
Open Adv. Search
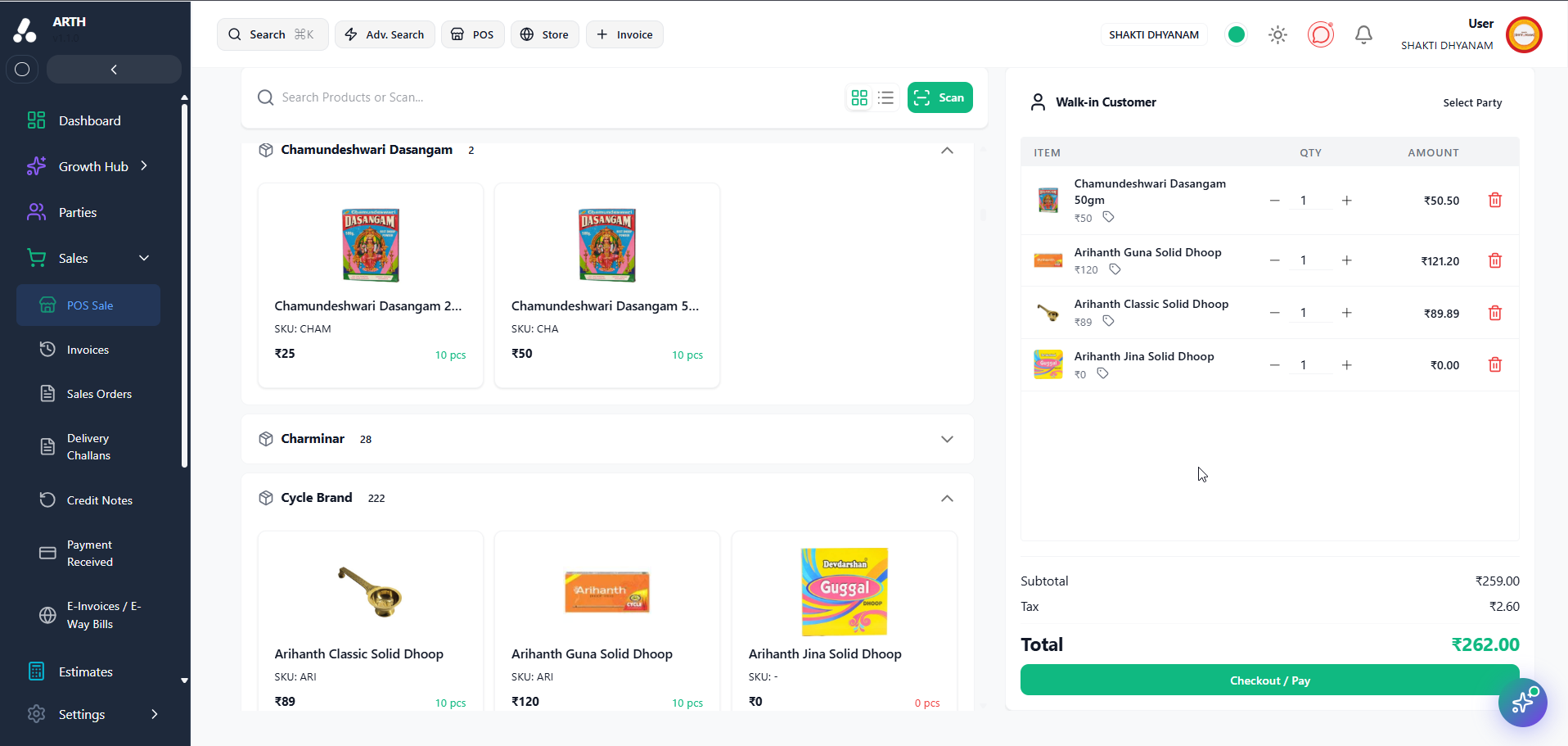pos(385,34)
